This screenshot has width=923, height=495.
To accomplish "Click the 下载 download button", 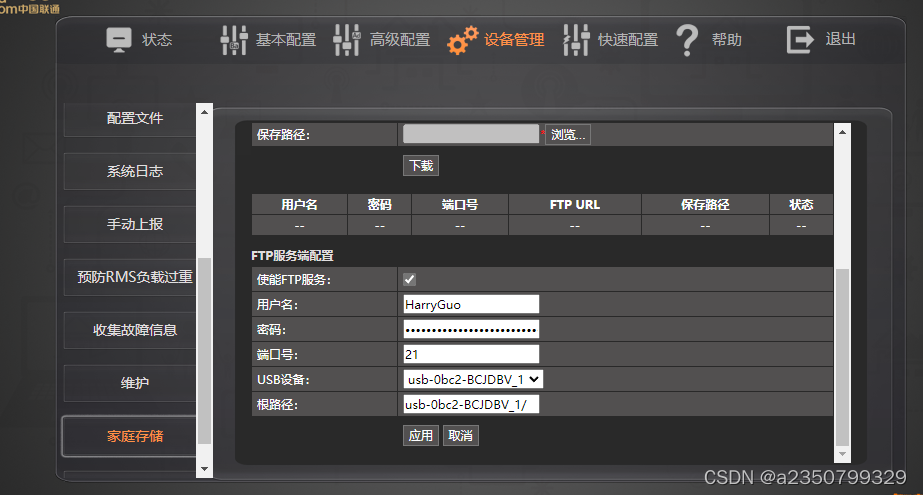I will click(421, 166).
